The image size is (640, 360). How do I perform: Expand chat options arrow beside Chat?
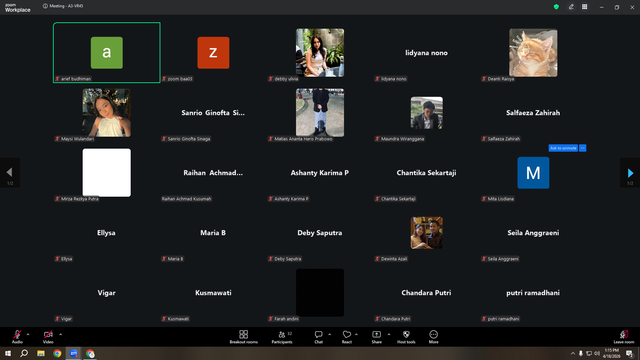pyautogui.click(x=329, y=334)
